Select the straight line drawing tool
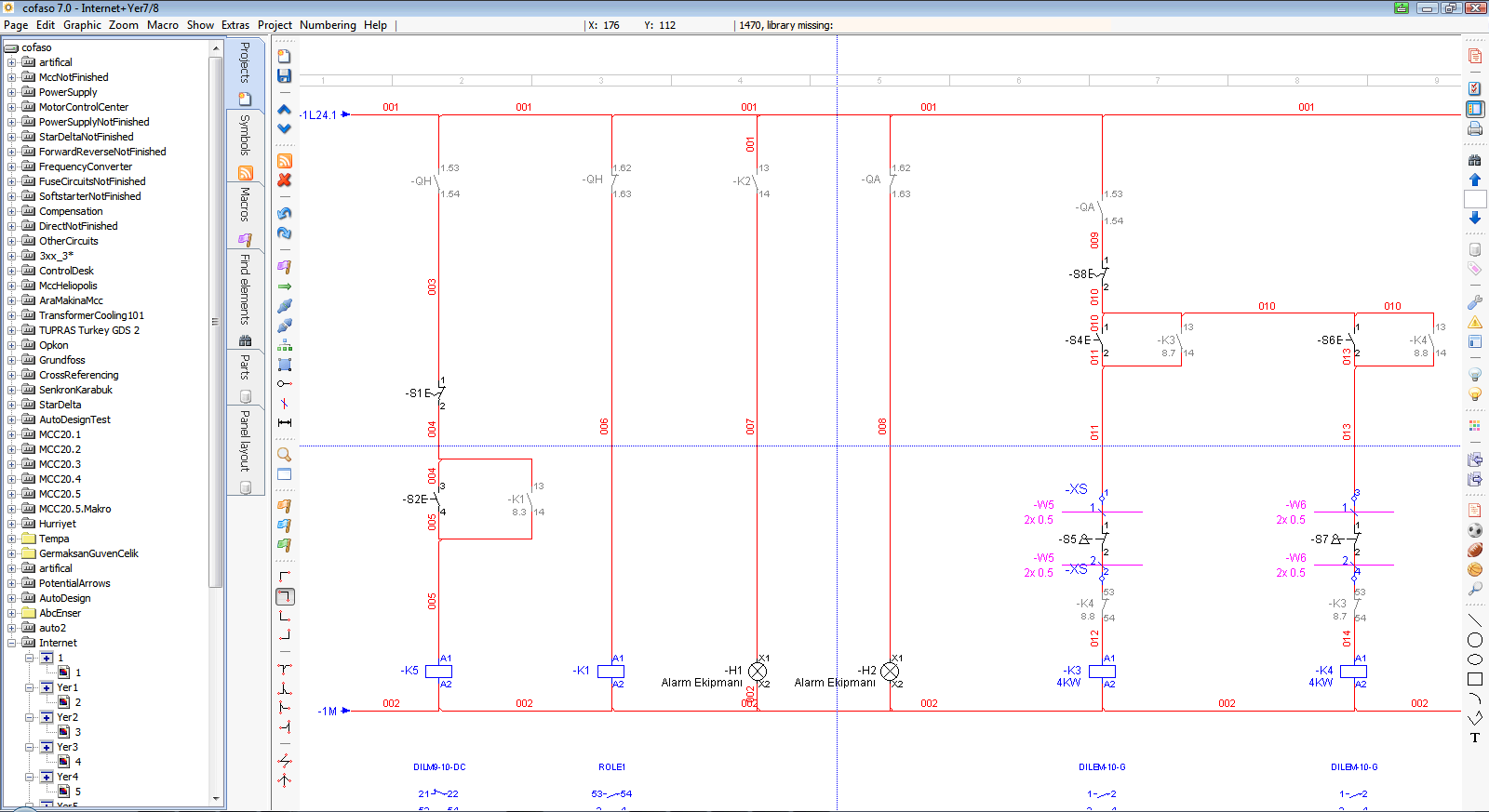Viewport: 1489px width, 812px height. click(1474, 620)
